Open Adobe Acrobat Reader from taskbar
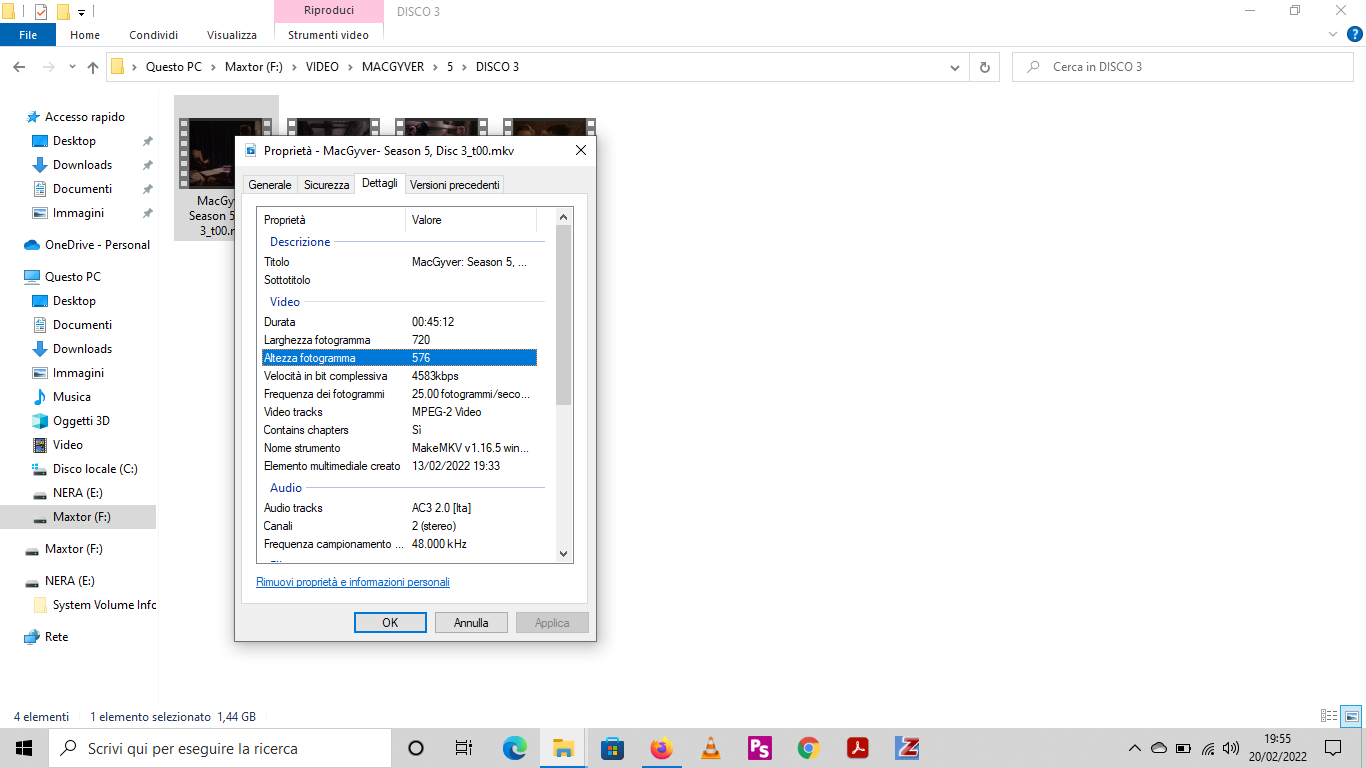This screenshot has height=768, width=1366. pyautogui.click(x=857, y=748)
